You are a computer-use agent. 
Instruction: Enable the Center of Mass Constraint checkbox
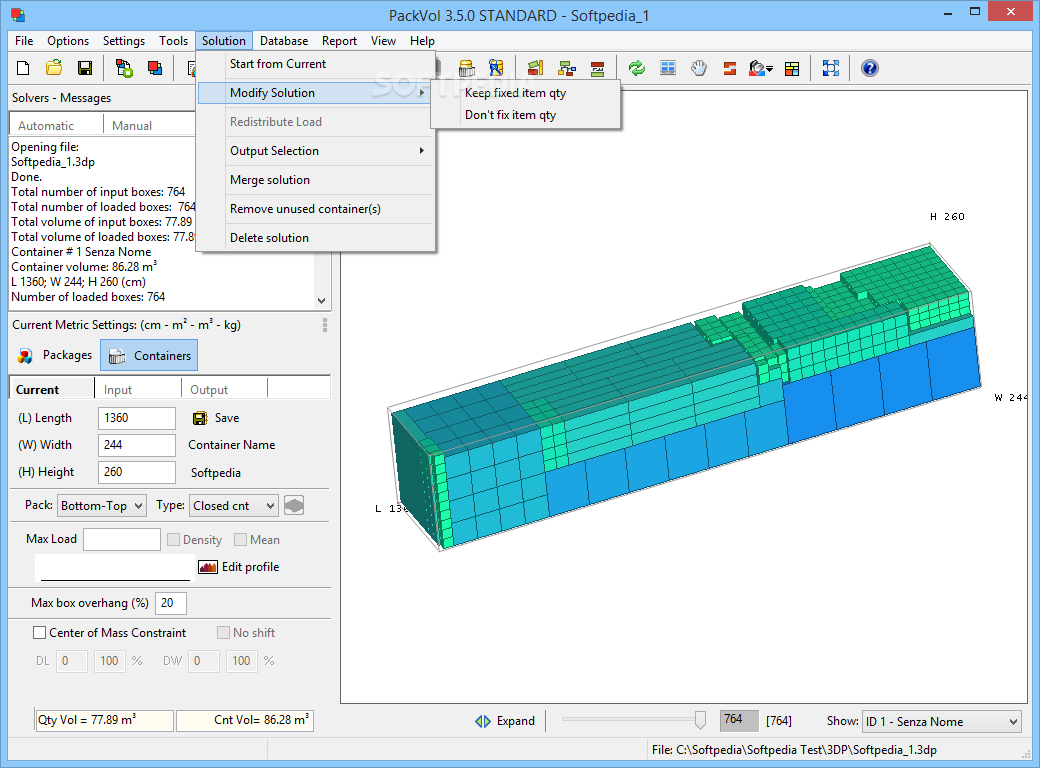[40, 633]
